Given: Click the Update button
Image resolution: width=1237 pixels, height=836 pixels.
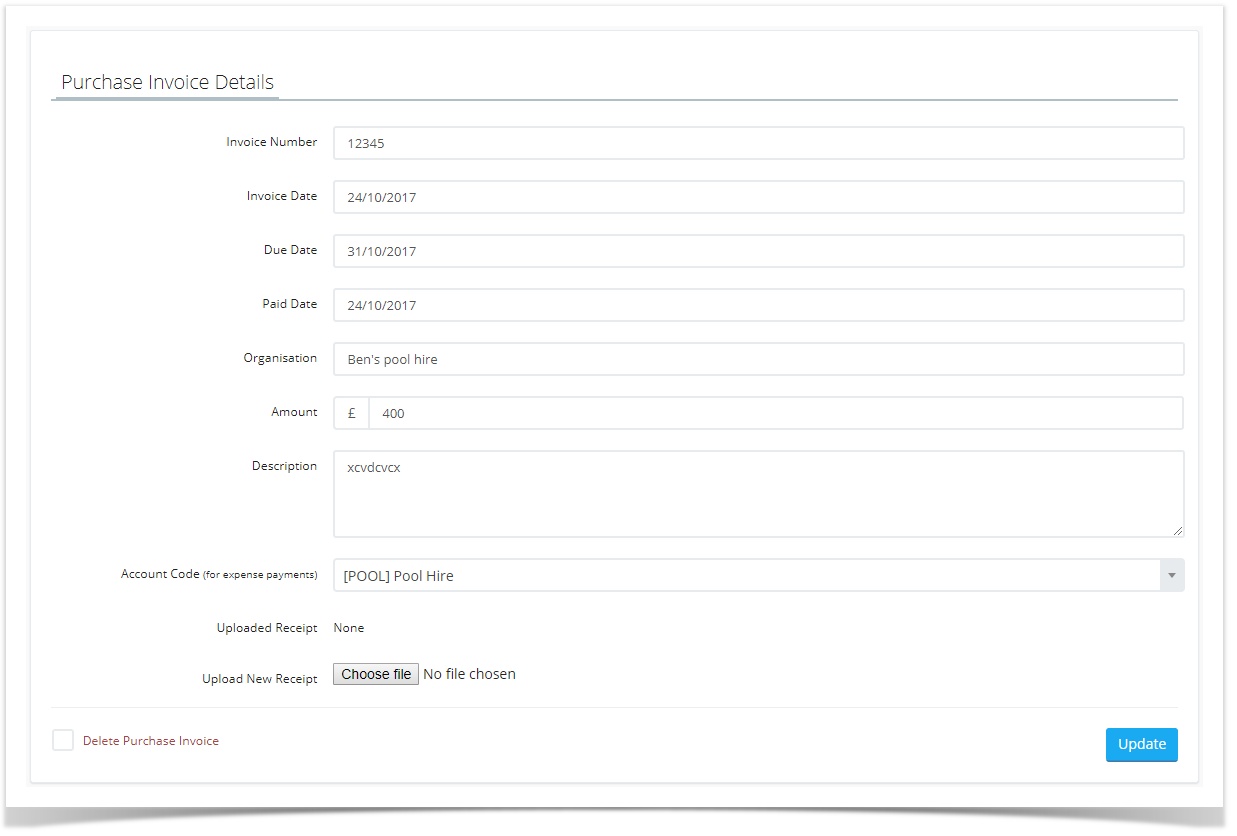Looking at the screenshot, I should pyautogui.click(x=1142, y=744).
